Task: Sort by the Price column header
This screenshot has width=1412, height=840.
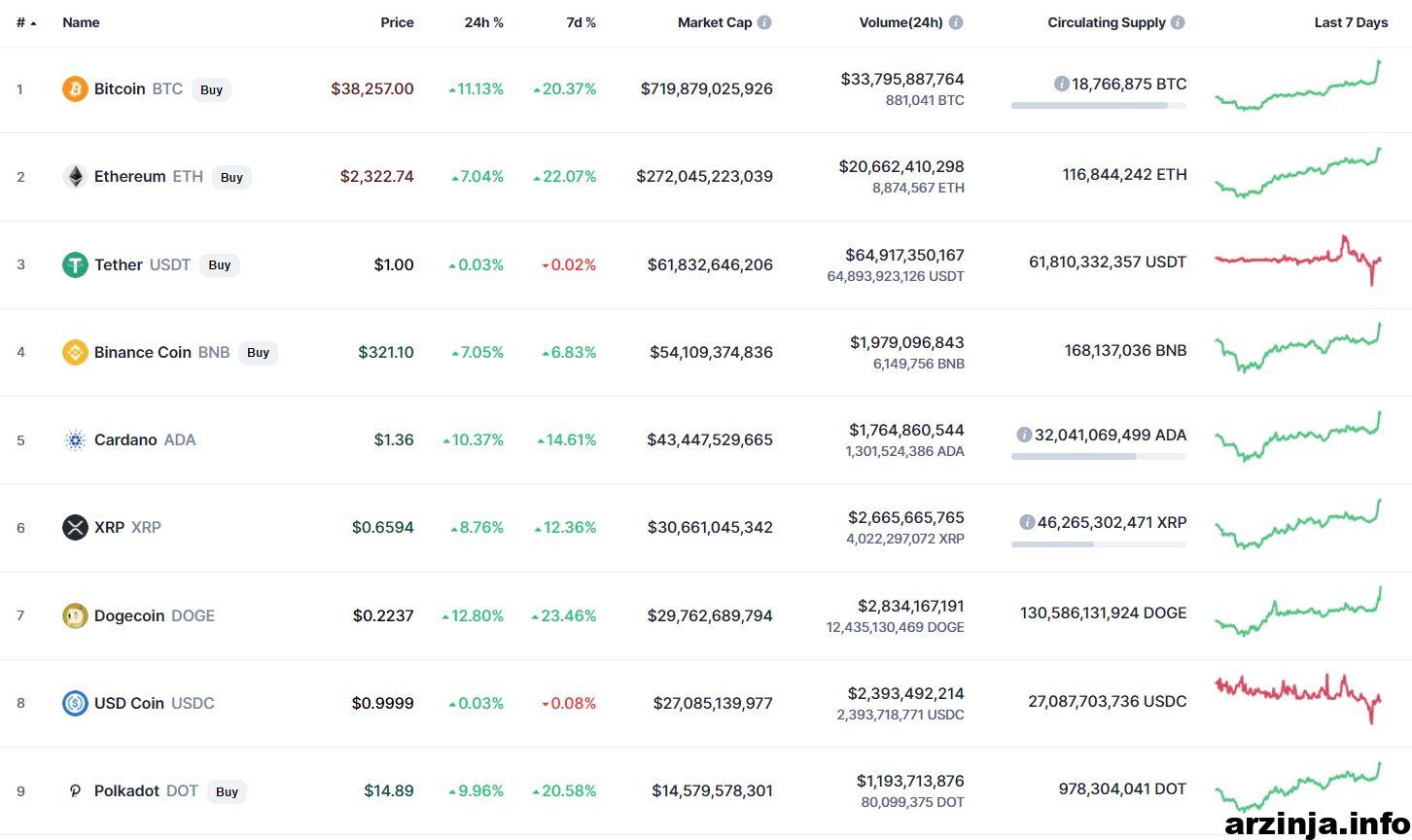Action: pos(397,22)
